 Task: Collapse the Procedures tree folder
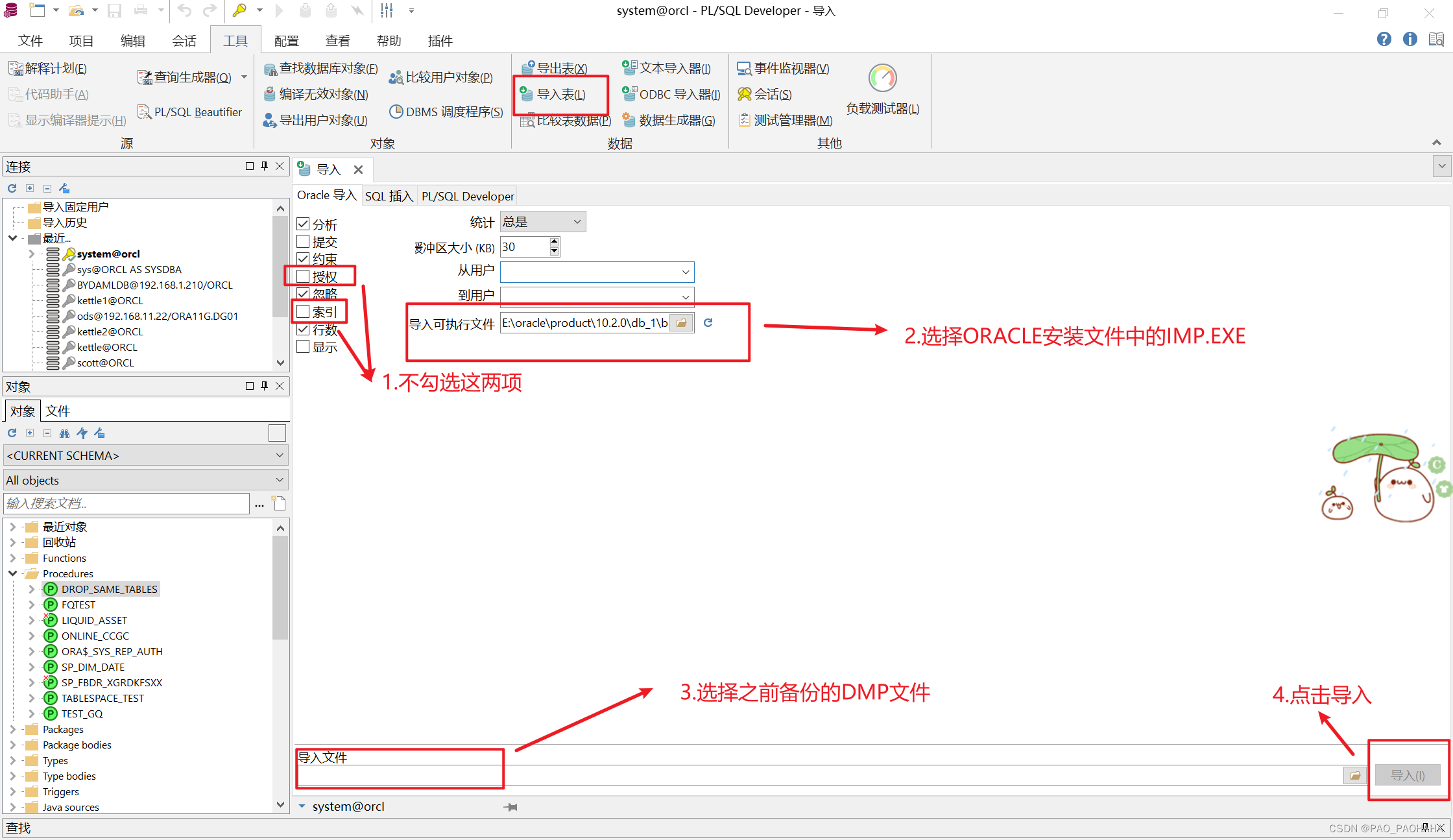pyautogui.click(x=12, y=573)
